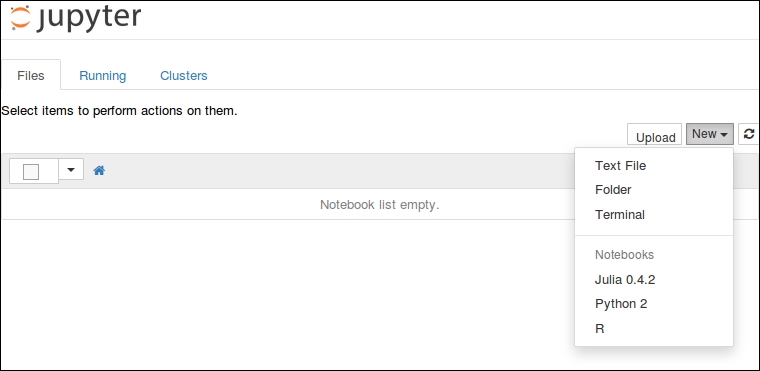Viewport: 760px width, 371px height.
Task: Click the home directory icon
Action: point(99,170)
